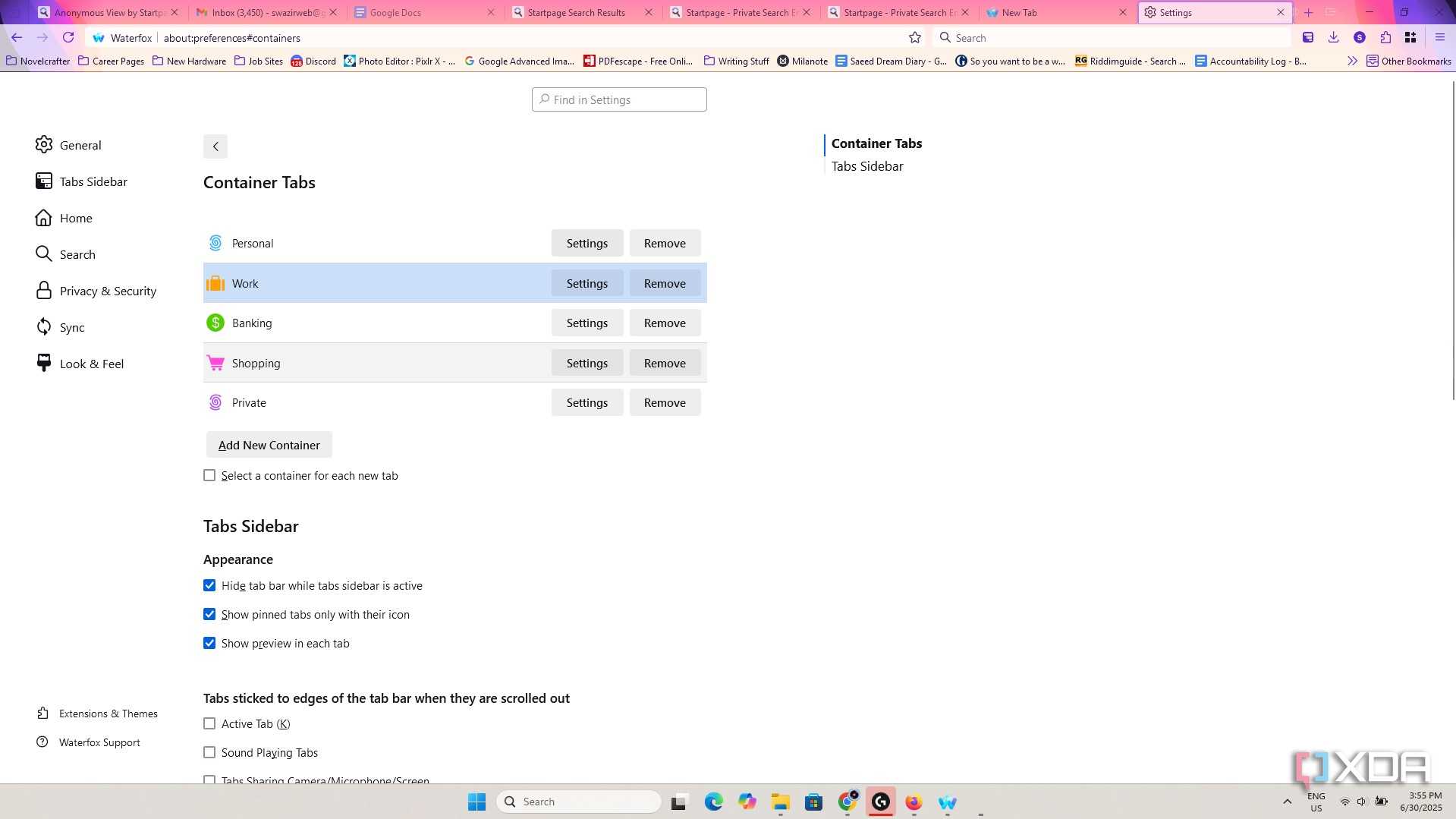The width and height of the screenshot is (1456, 819).
Task: Go back using the chevron above Container Tabs
Action: pos(215,146)
